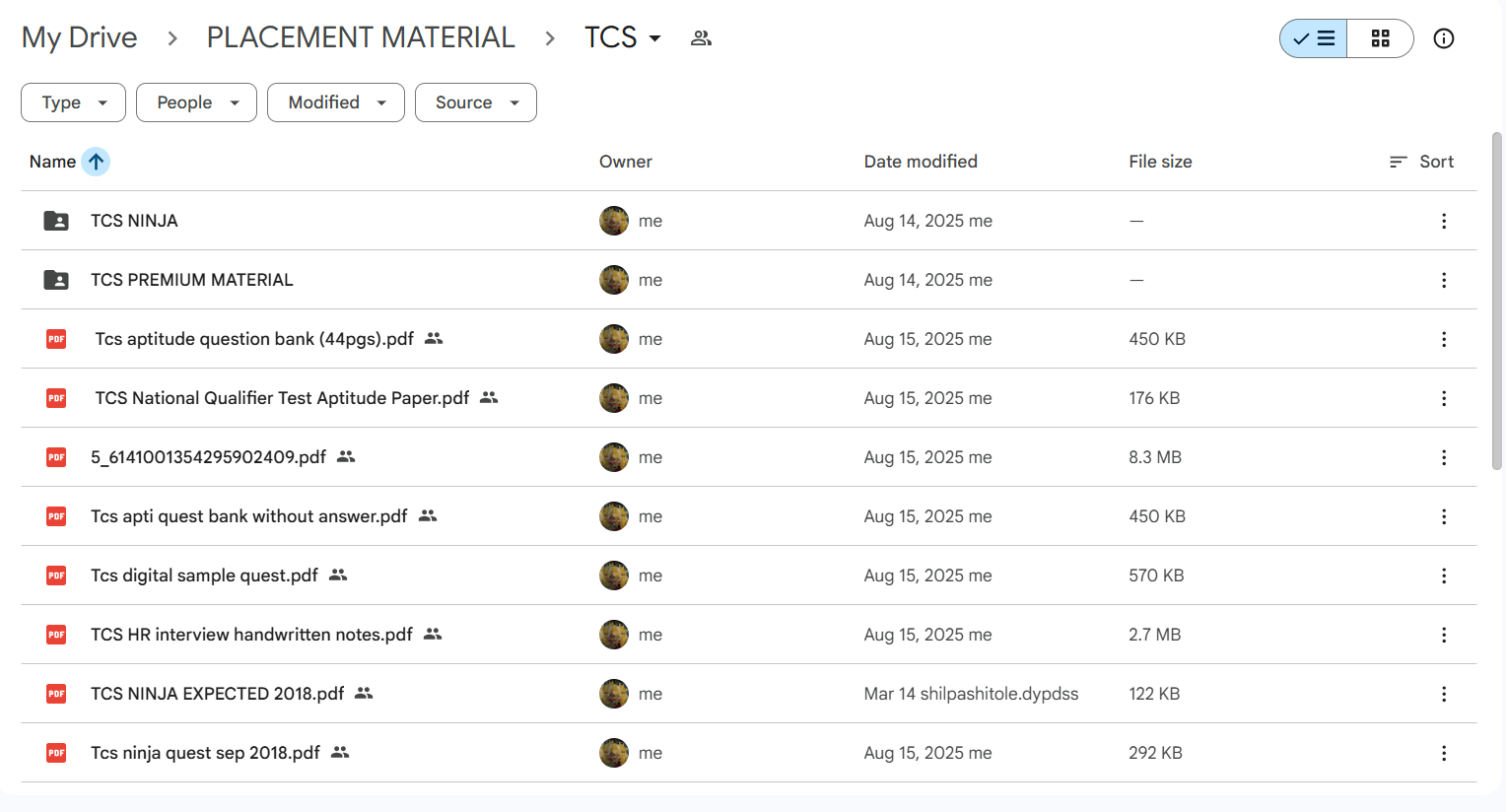Select Tcs apti quest bank without answer.pdf
The image size is (1506, 812).
pos(249,516)
